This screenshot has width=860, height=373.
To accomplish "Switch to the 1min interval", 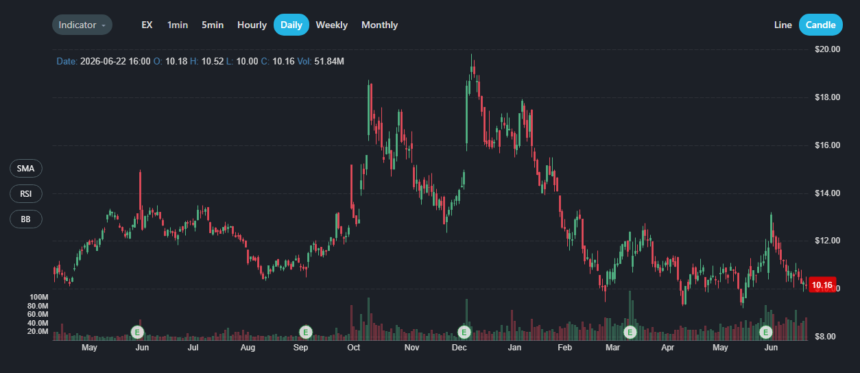I will click(x=177, y=25).
